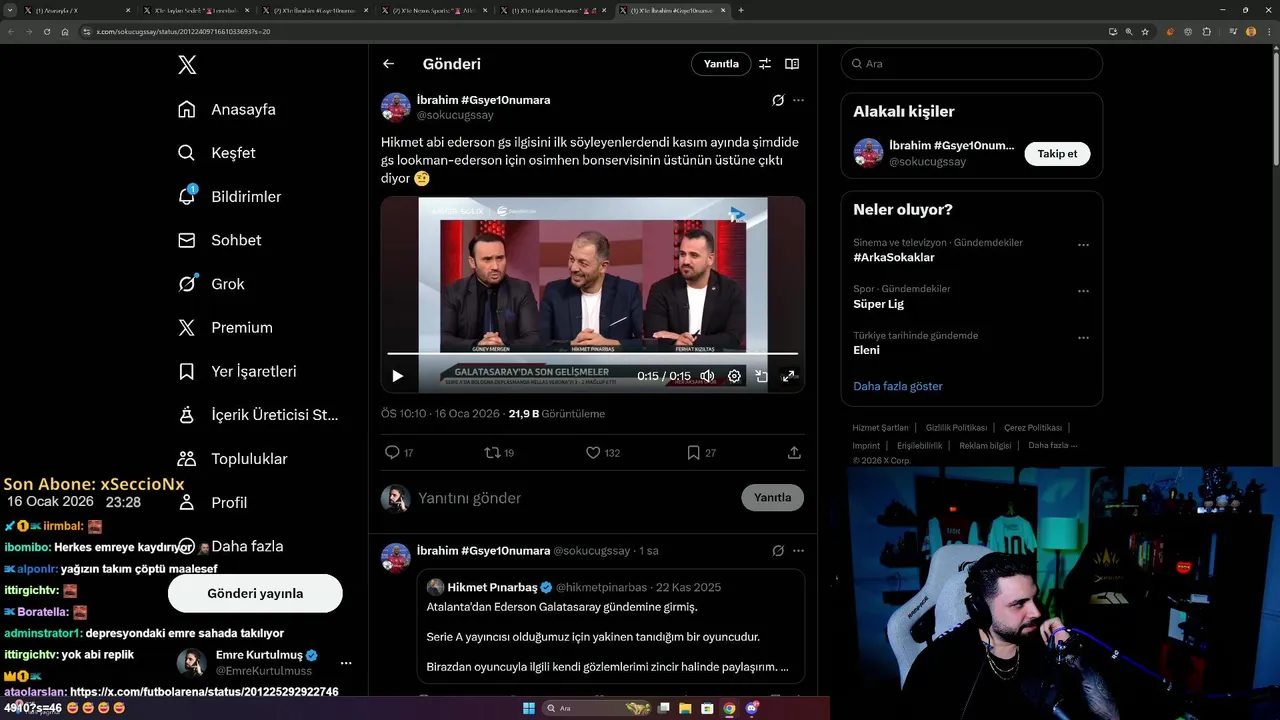Switch to the first browser tab Anasayfa / X
The height and width of the screenshot is (720, 1280).
(77, 10)
